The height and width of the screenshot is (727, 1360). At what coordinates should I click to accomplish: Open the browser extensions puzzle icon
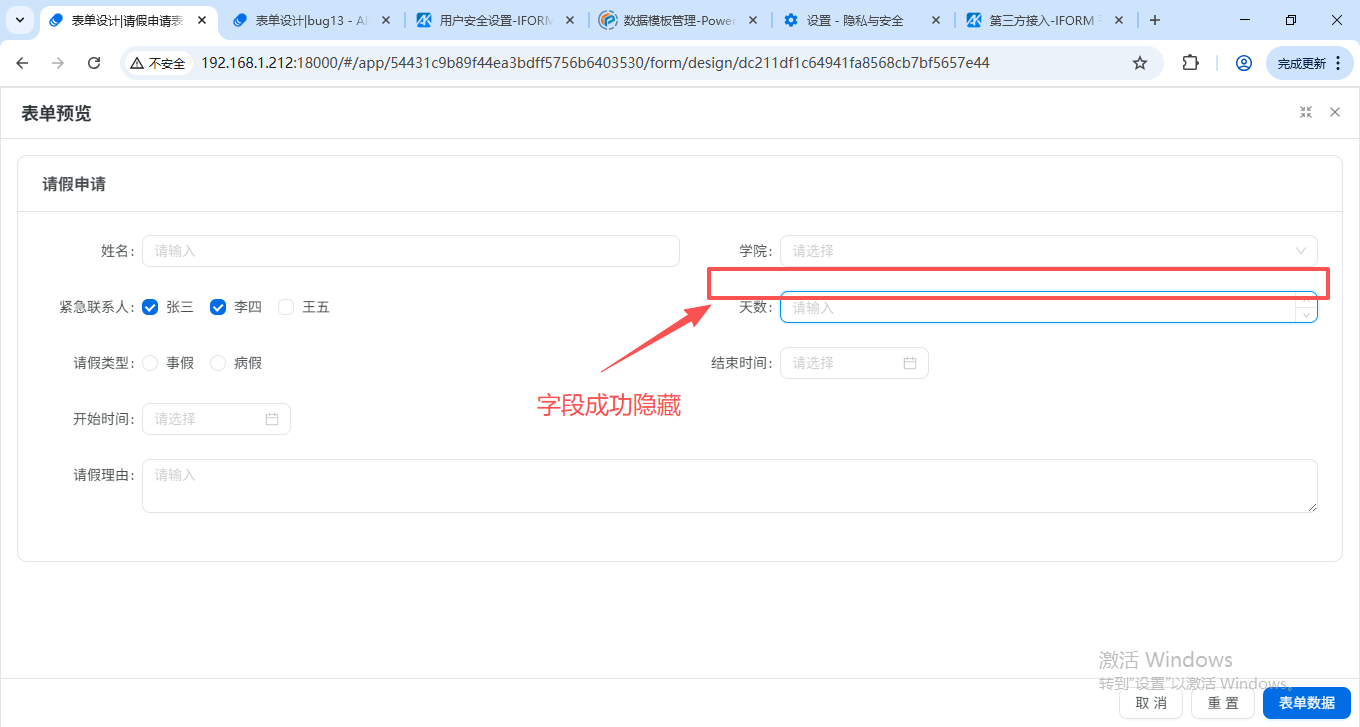click(1190, 63)
